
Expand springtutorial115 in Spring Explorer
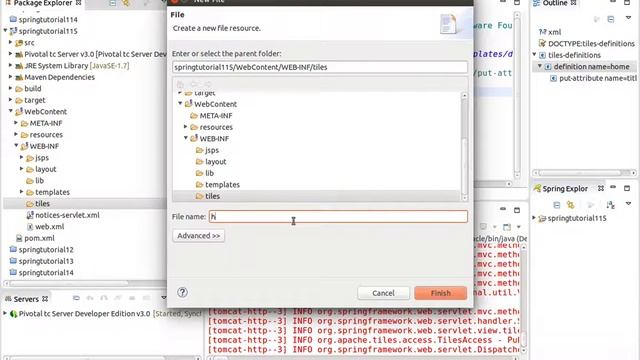tap(534, 218)
